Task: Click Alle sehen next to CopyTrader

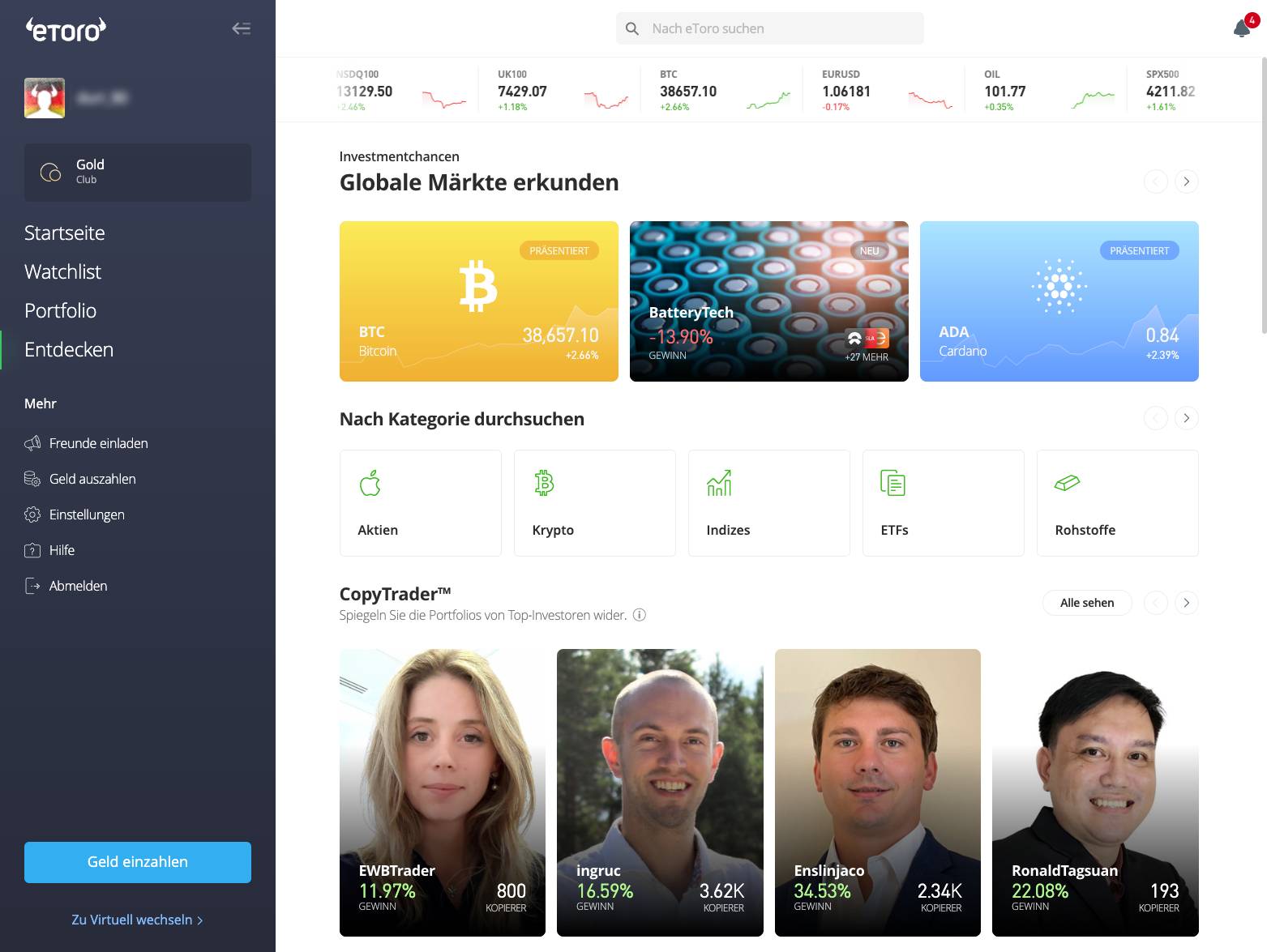Action: 1086,603
